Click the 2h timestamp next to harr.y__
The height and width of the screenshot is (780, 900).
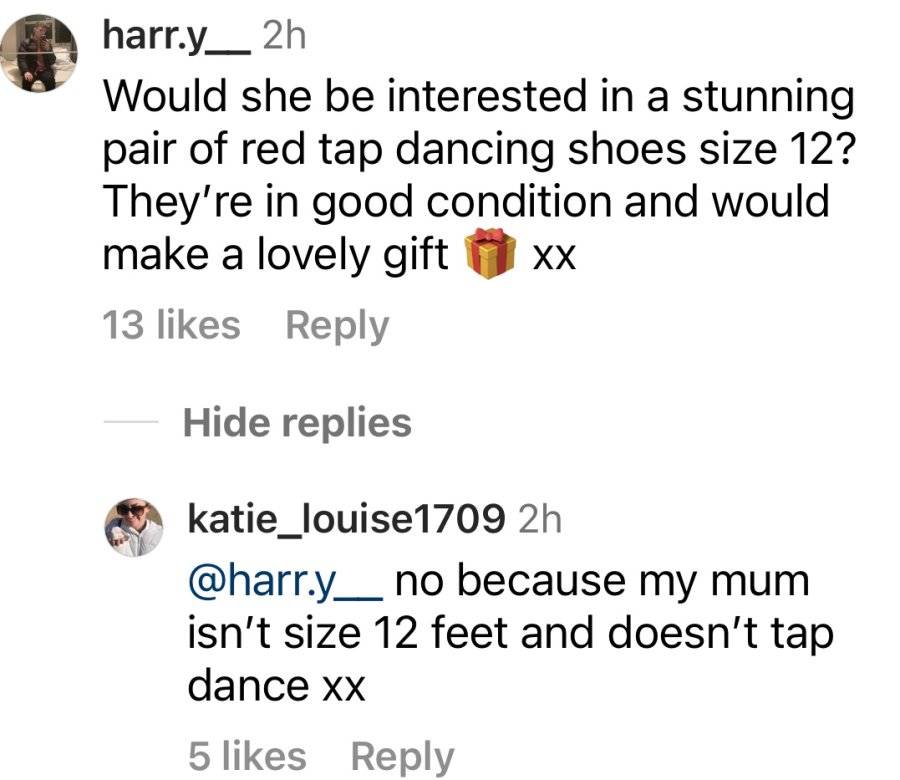[284, 37]
